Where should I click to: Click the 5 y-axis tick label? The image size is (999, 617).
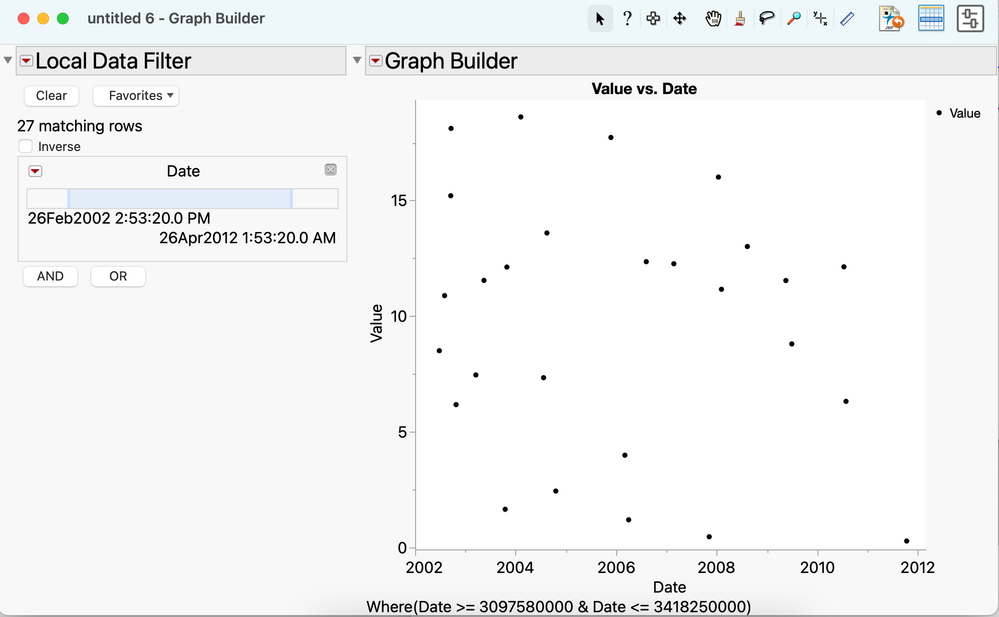click(x=403, y=432)
